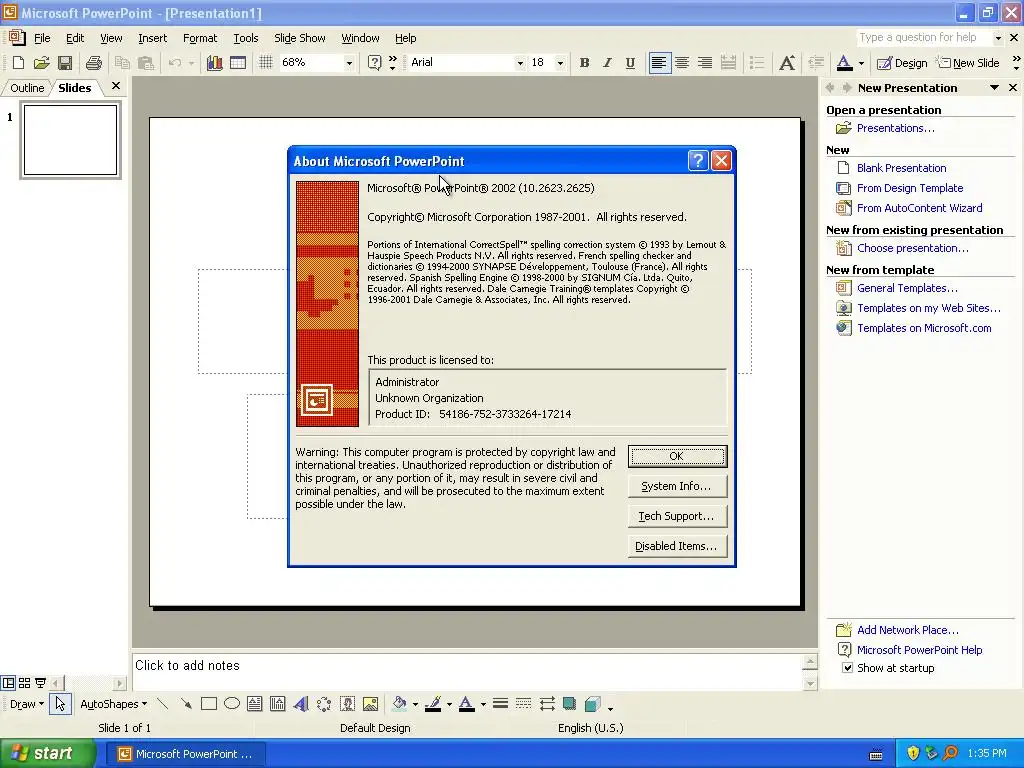
Task: Select the Line drawing tool
Action: click(163, 704)
